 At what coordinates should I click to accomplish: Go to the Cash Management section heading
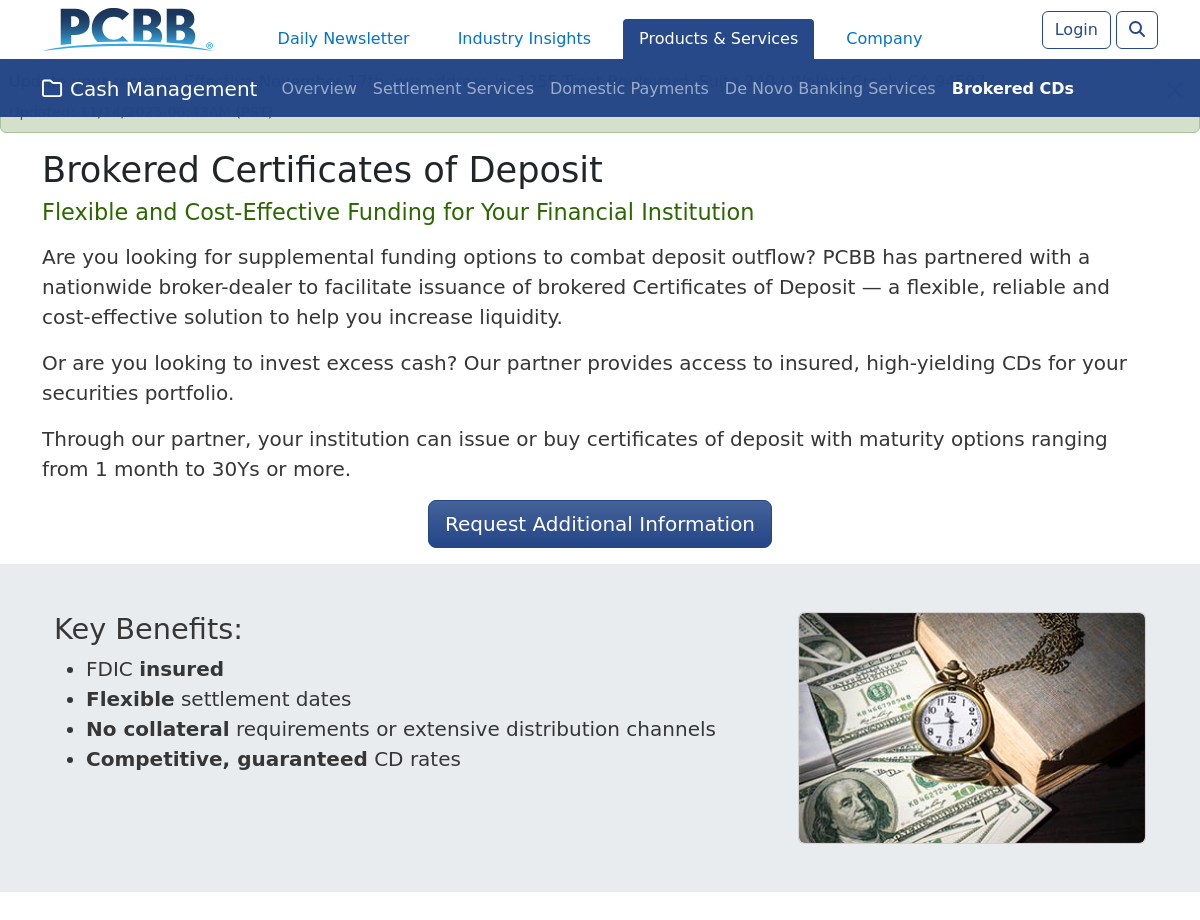click(x=163, y=89)
